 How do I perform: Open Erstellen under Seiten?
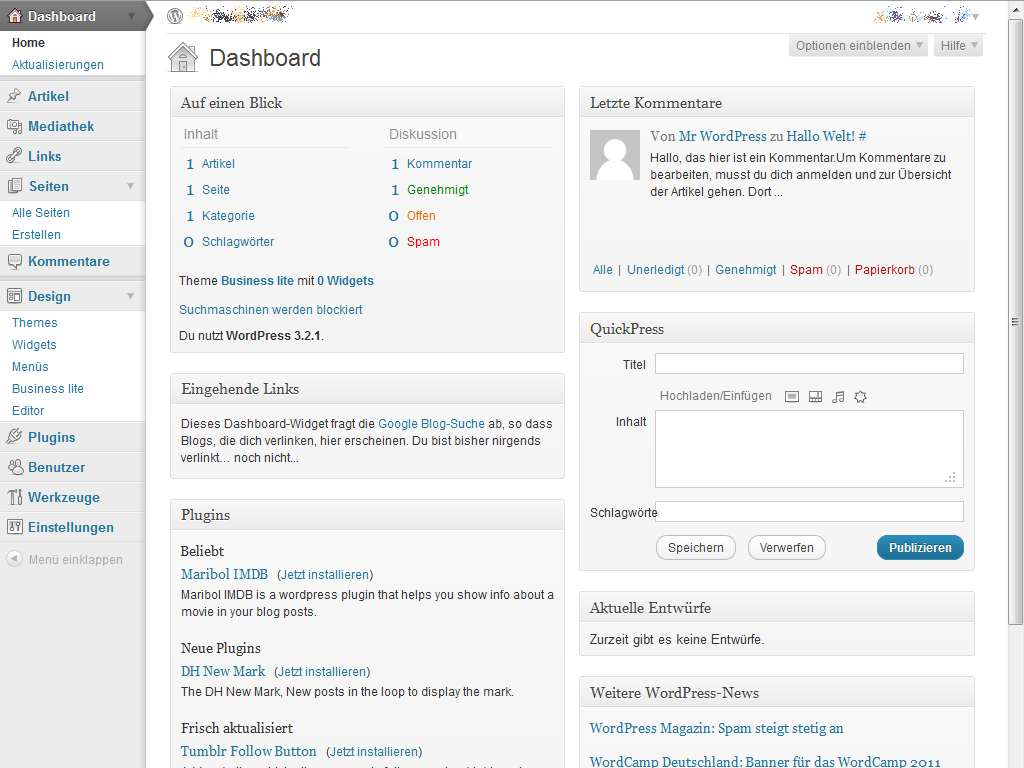36,234
